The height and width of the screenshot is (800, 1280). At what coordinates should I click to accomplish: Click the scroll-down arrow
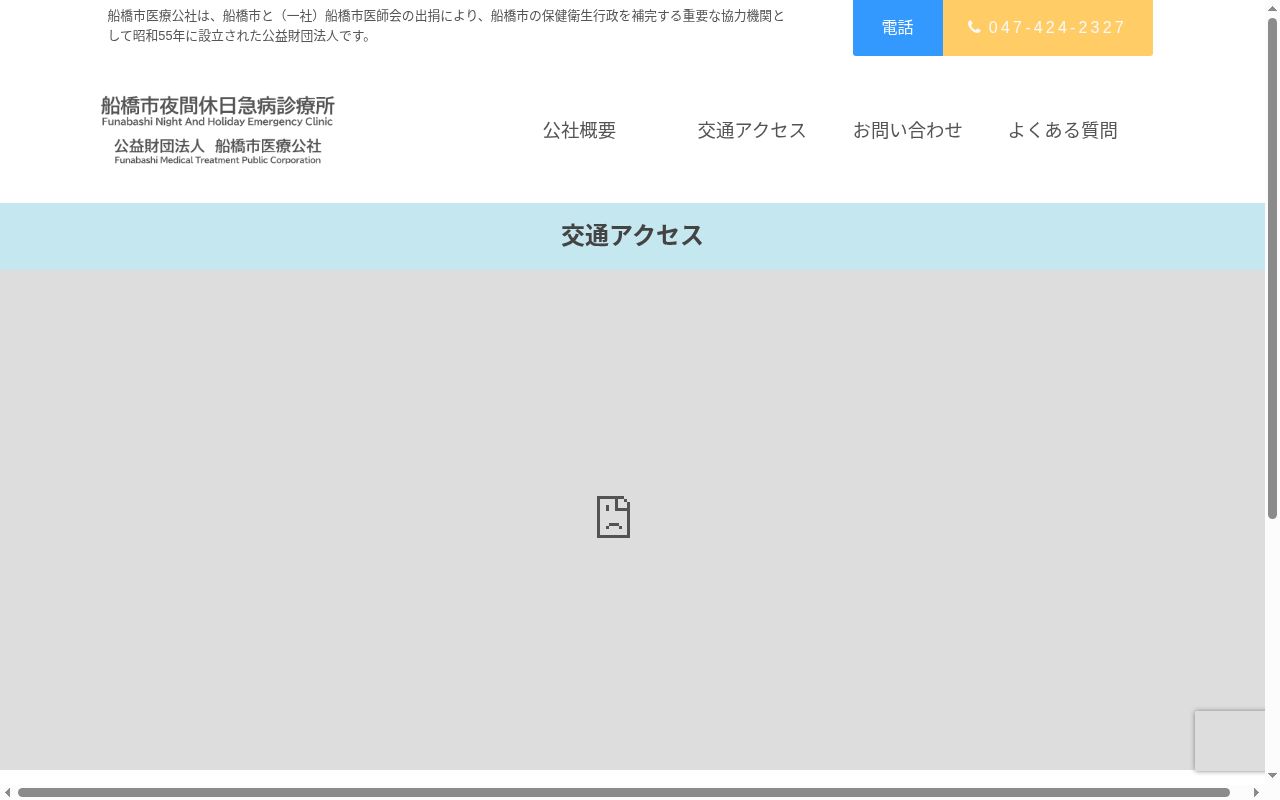pyautogui.click(x=1272, y=776)
